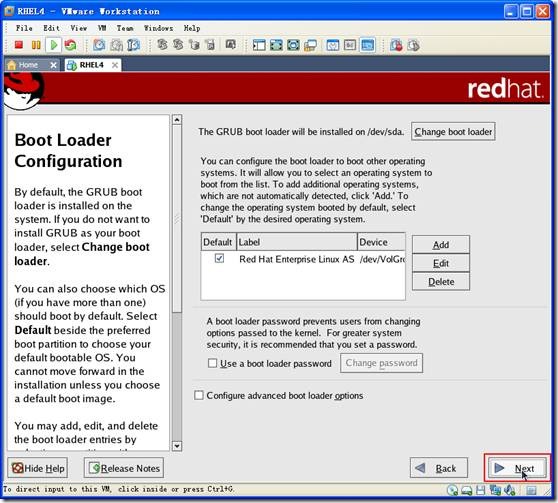Viewport: 558px width, 503px height.
Task: Open the Release Notes
Action: coord(124,468)
